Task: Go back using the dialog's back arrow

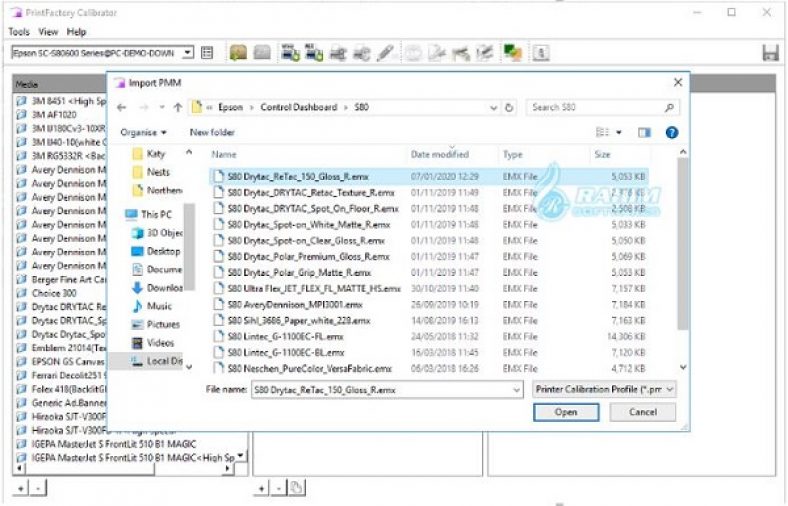Action: click(x=122, y=107)
